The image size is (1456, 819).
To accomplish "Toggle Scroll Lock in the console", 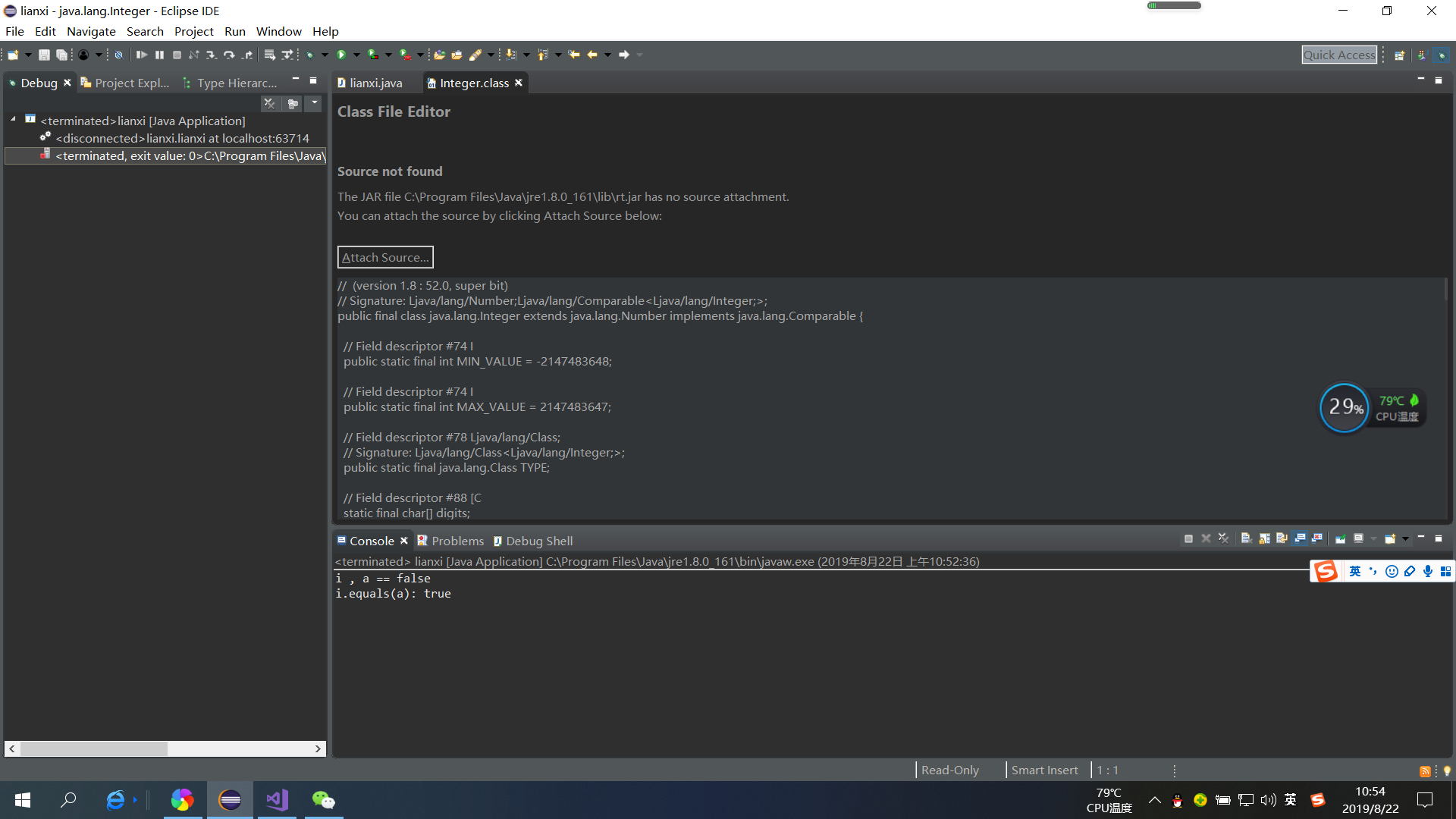I will click(x=1264, y=538).
